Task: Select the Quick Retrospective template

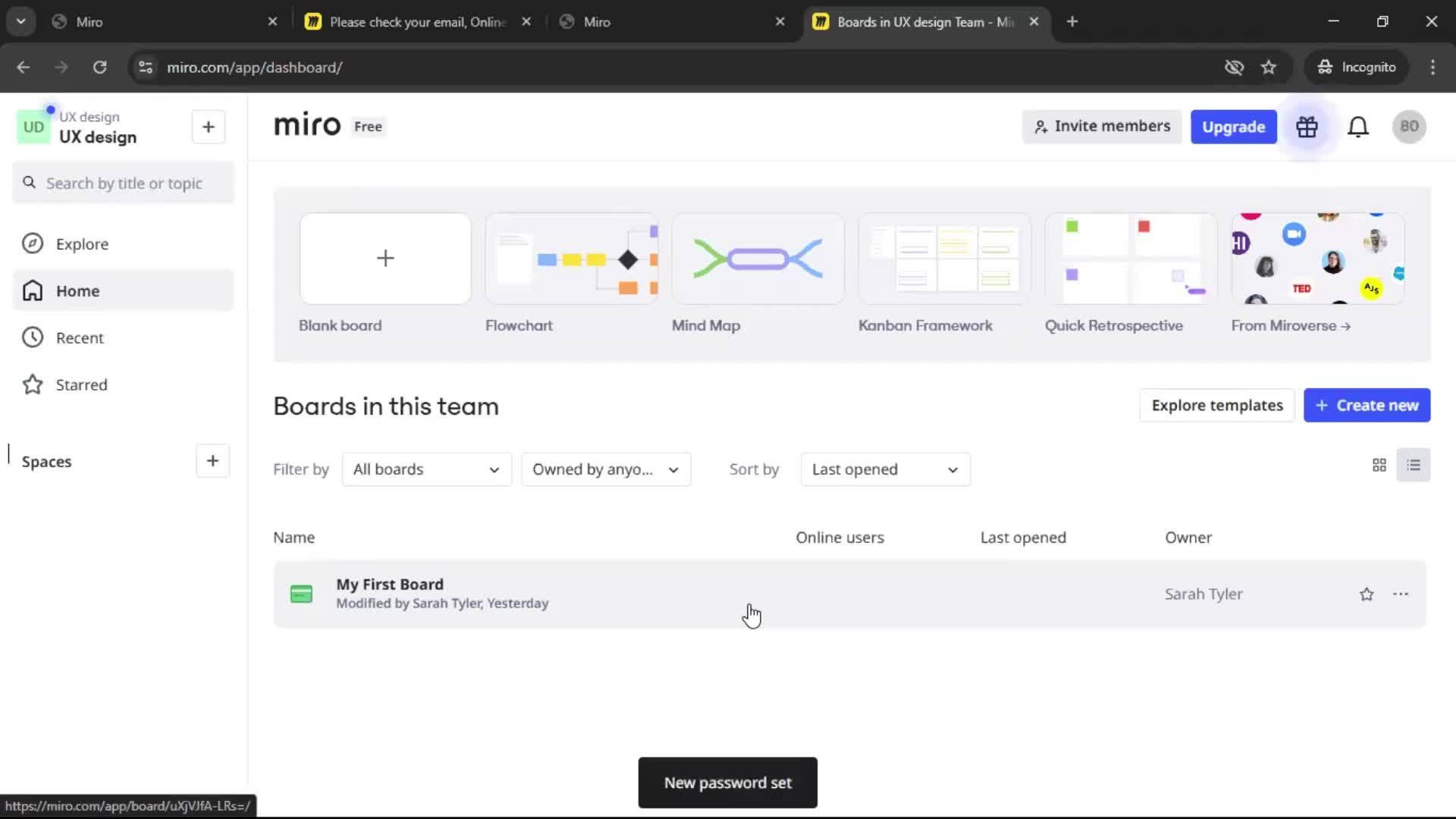Action: tap(1131, 259)
